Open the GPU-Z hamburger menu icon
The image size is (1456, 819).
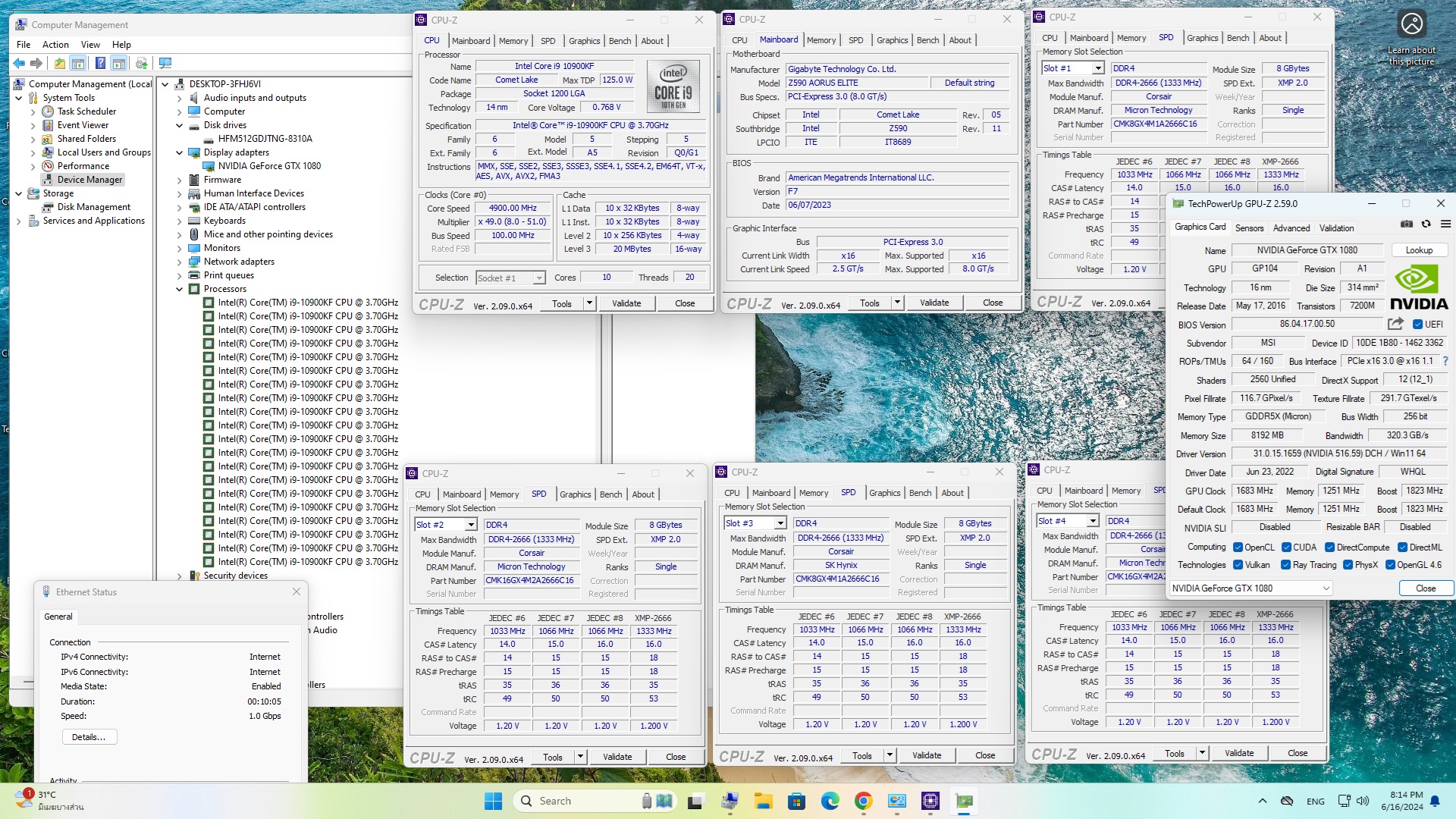point(1445,224)
